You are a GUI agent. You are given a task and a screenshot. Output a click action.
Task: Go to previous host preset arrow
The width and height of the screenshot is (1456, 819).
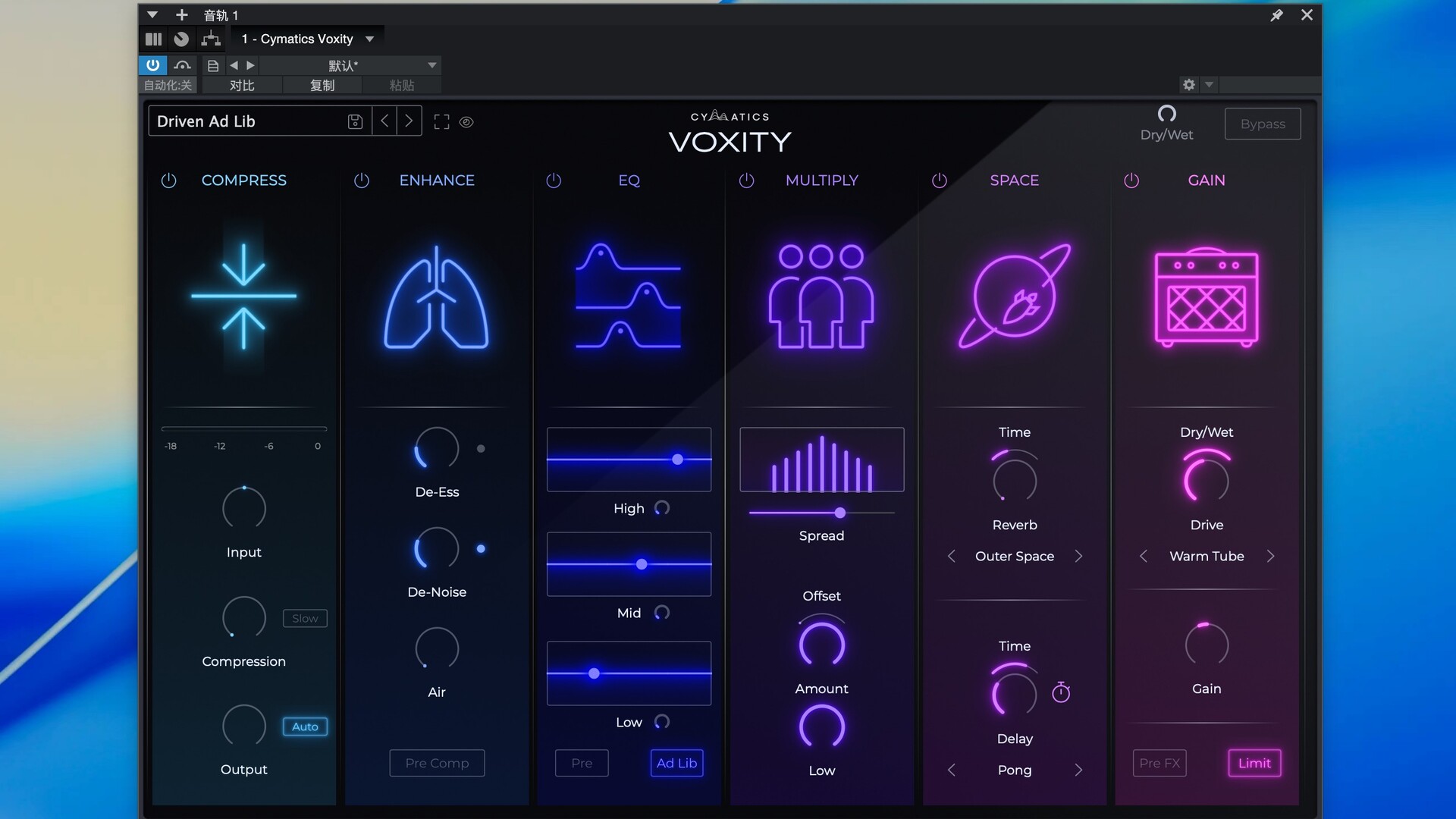pyautogui.click(x=234, y=65)
